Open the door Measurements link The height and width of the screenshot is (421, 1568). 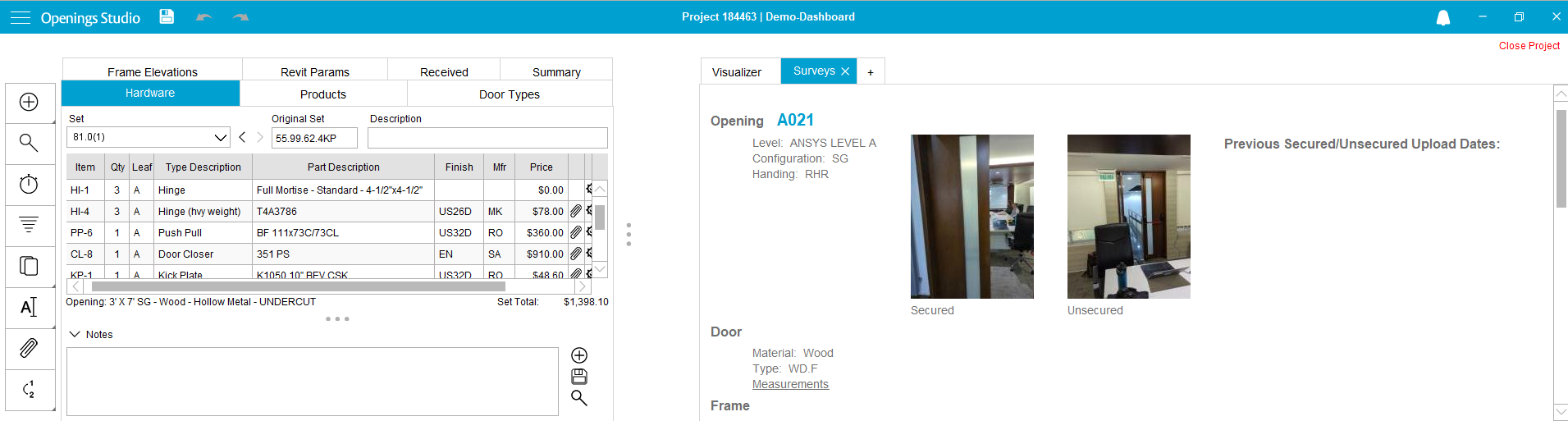(790, 384)
